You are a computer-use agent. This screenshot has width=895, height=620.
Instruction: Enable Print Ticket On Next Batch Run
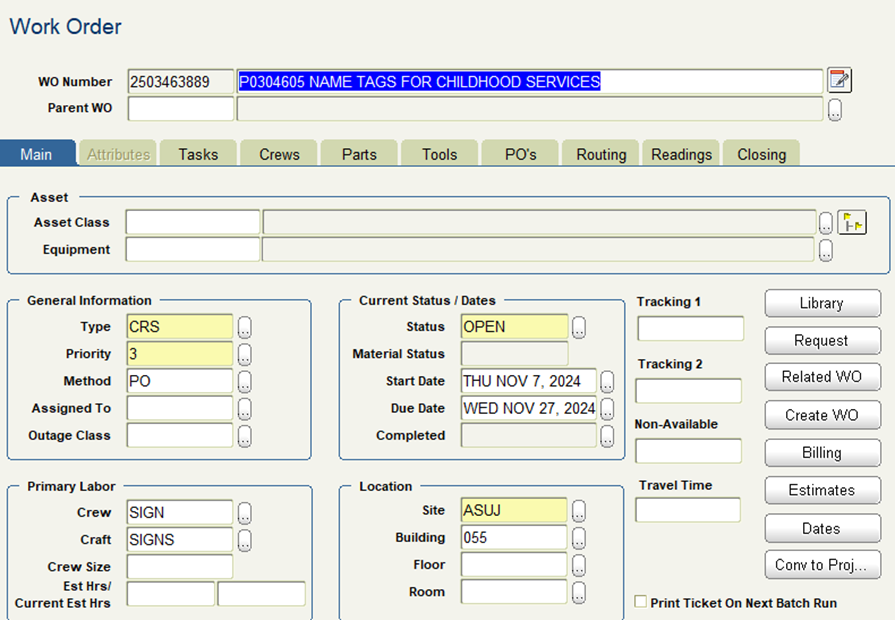641,602
